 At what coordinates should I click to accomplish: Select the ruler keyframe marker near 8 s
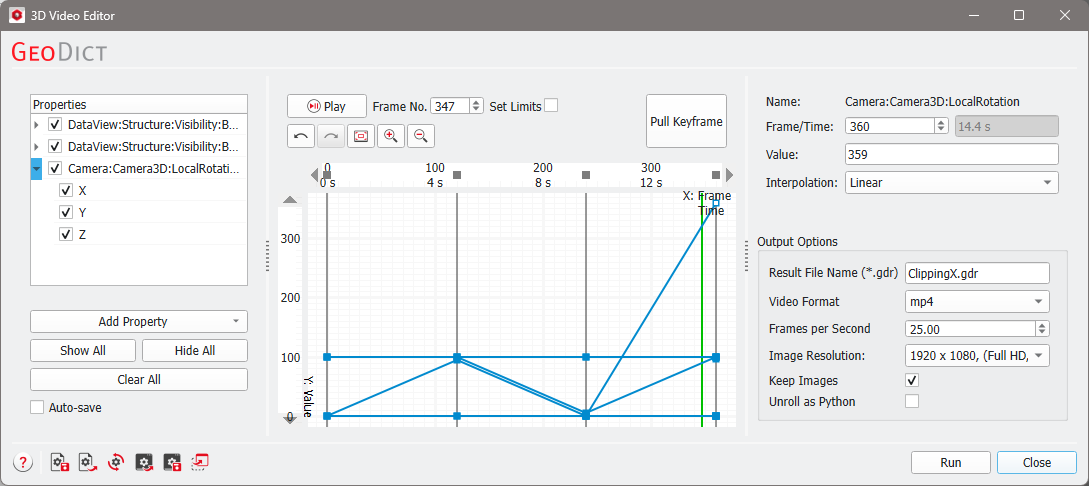(x=585, y=174)
